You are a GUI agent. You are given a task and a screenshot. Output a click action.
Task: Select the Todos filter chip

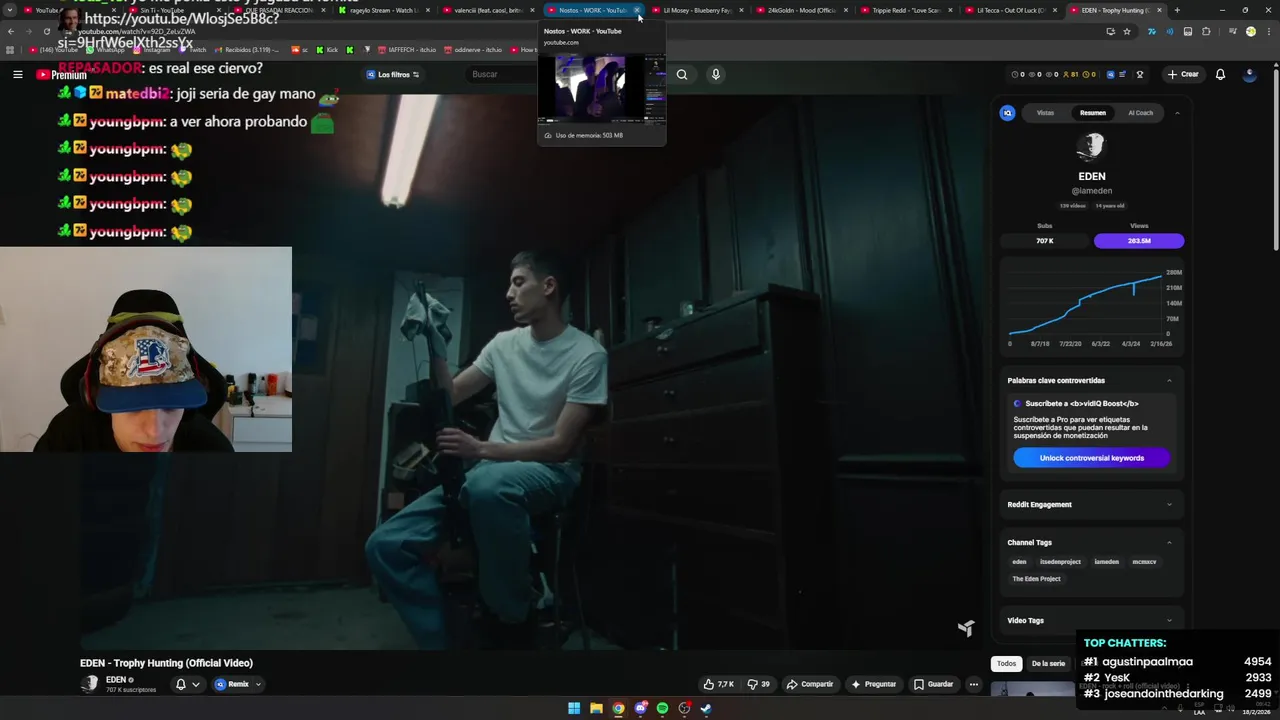1006,663
